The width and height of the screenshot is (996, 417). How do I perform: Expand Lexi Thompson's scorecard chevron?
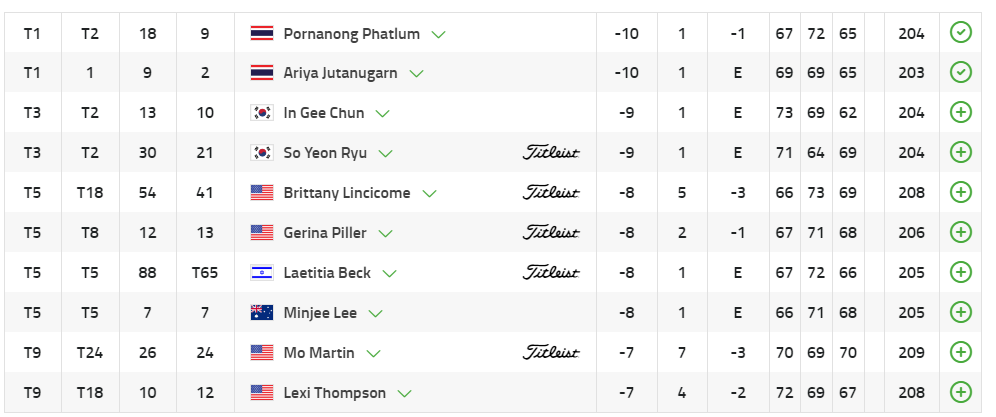404,394
